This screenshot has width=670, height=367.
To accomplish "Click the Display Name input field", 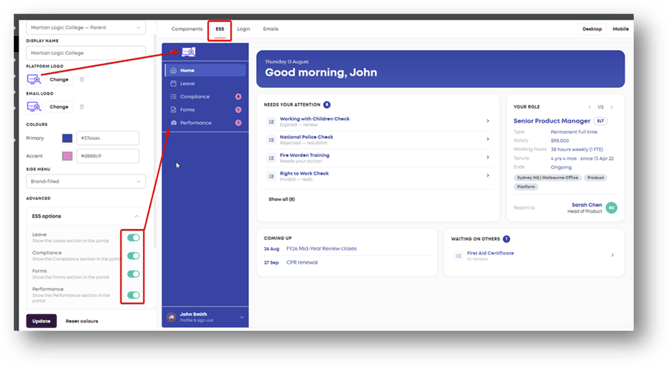I will click(85, 53).
